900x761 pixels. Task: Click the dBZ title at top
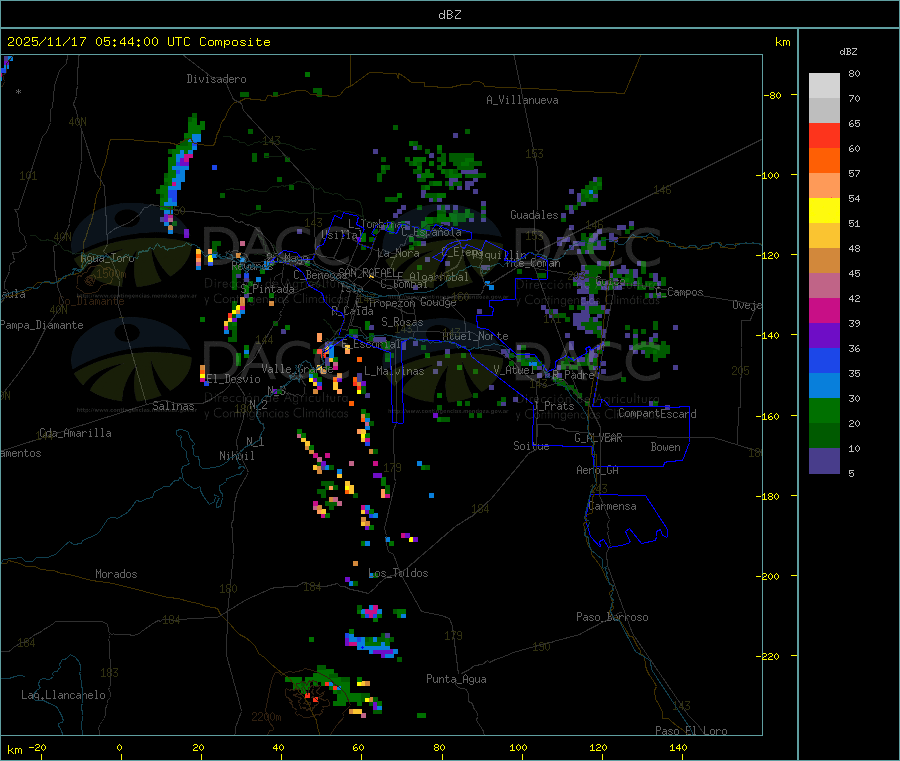(449, 15)
